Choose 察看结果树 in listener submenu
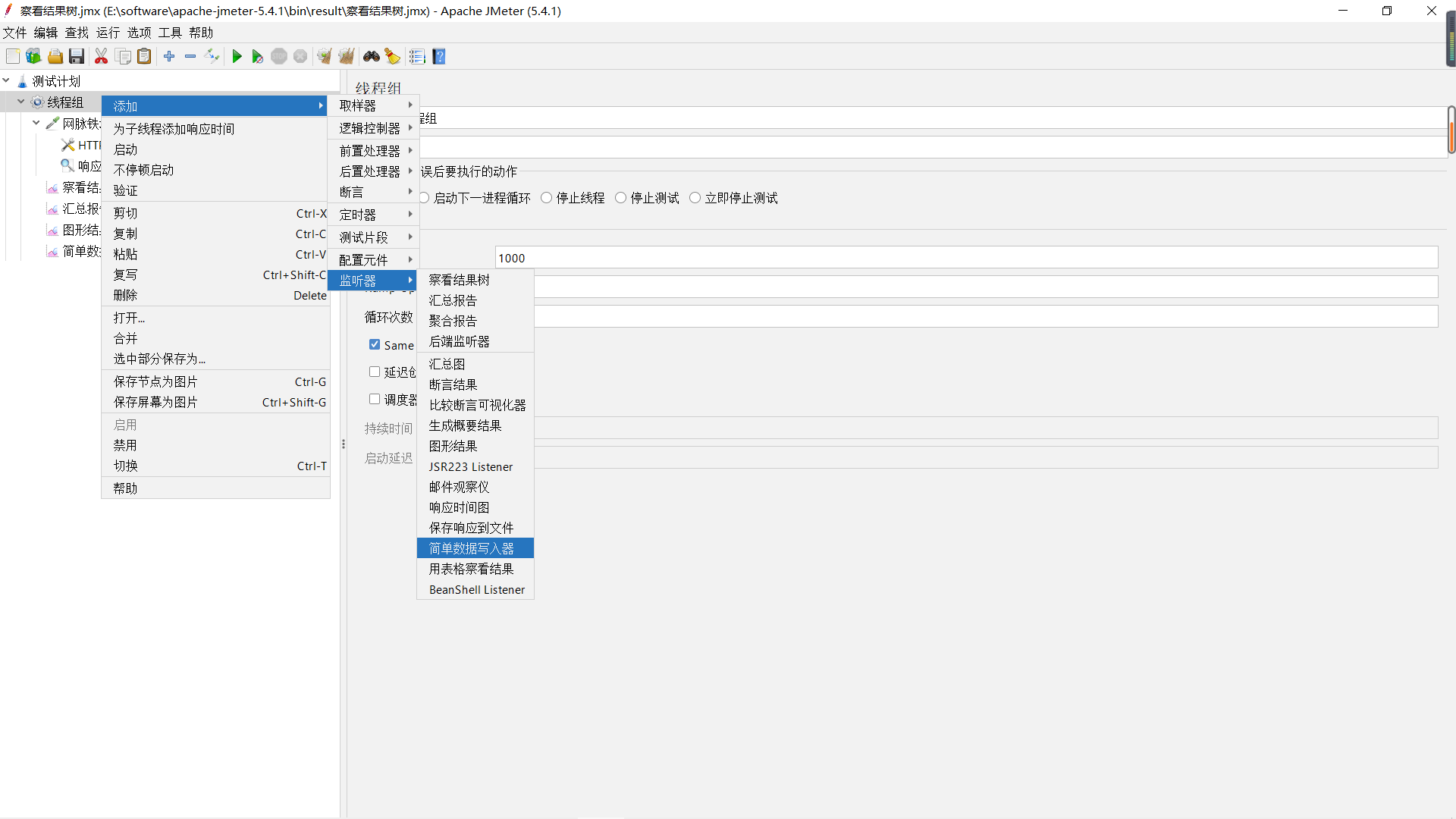Screen dimensions: 1456x819 (x=475, y=280)
